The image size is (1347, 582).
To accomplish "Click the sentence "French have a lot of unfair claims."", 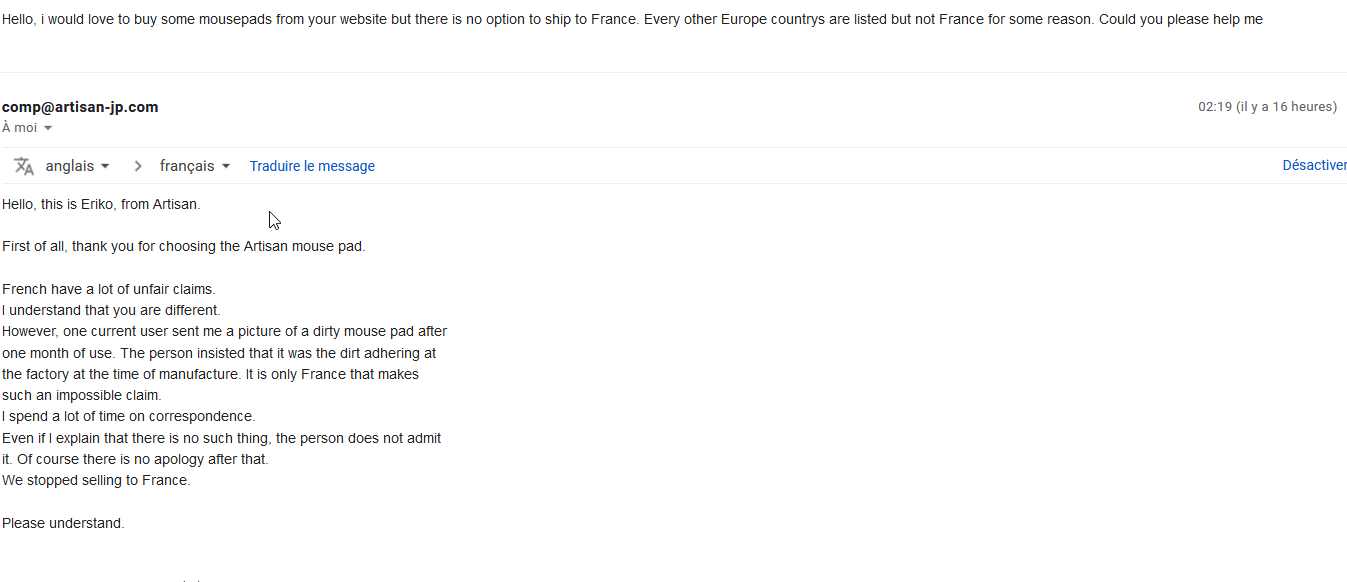I will tap(108, 289).
